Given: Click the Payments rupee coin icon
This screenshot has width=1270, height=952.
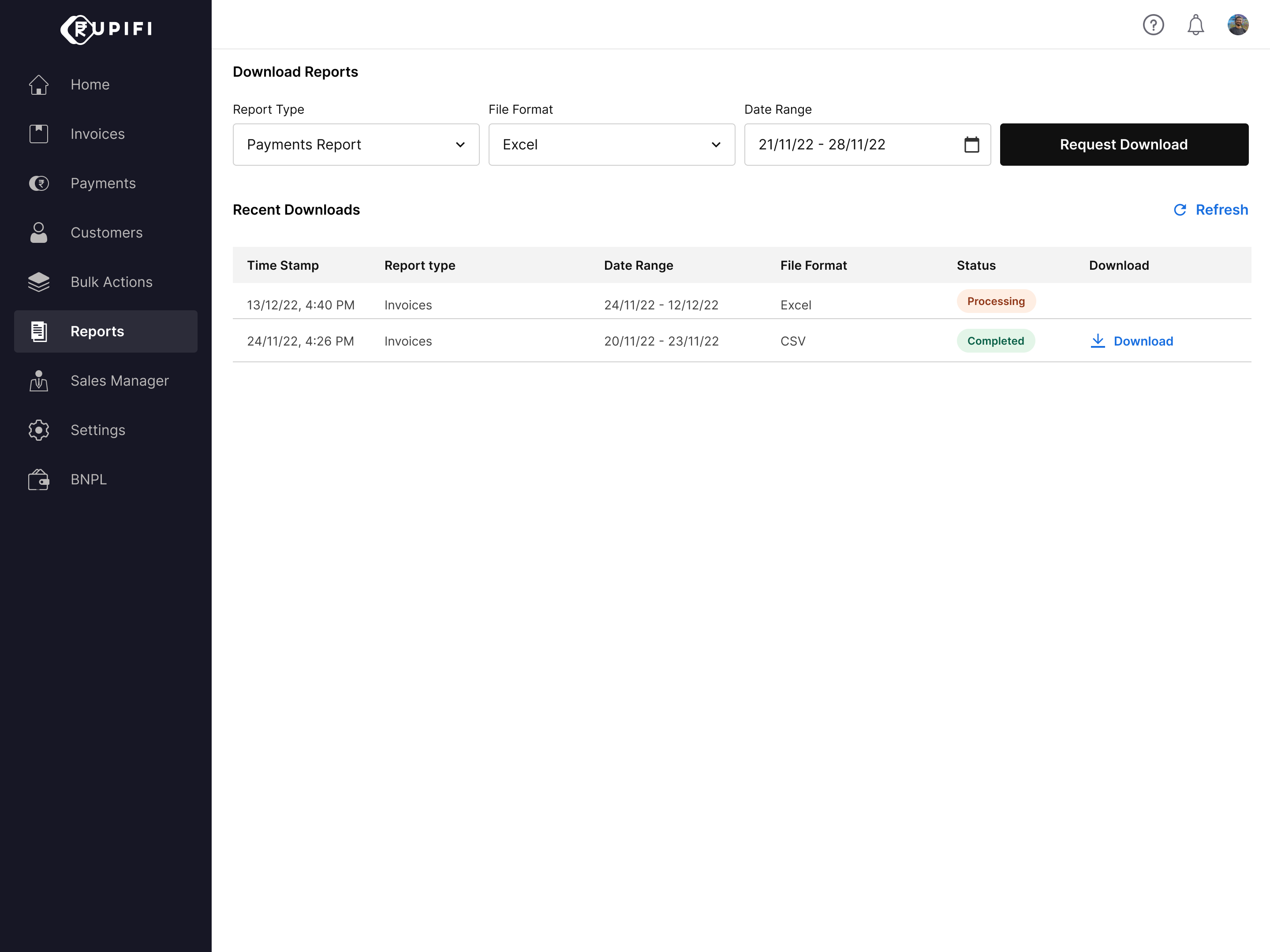Looking at the screenshot, I should click(x=38, y=184).
